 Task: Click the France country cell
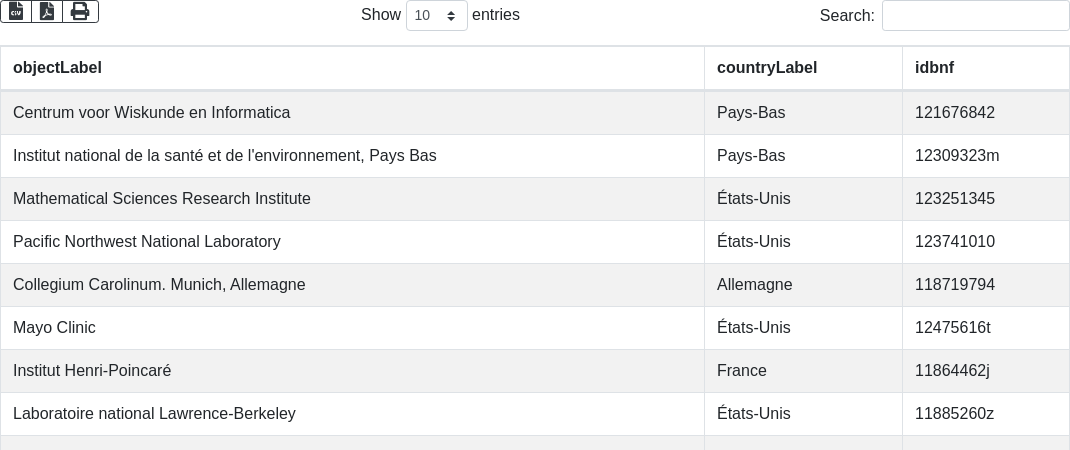(x=803, y=371)
